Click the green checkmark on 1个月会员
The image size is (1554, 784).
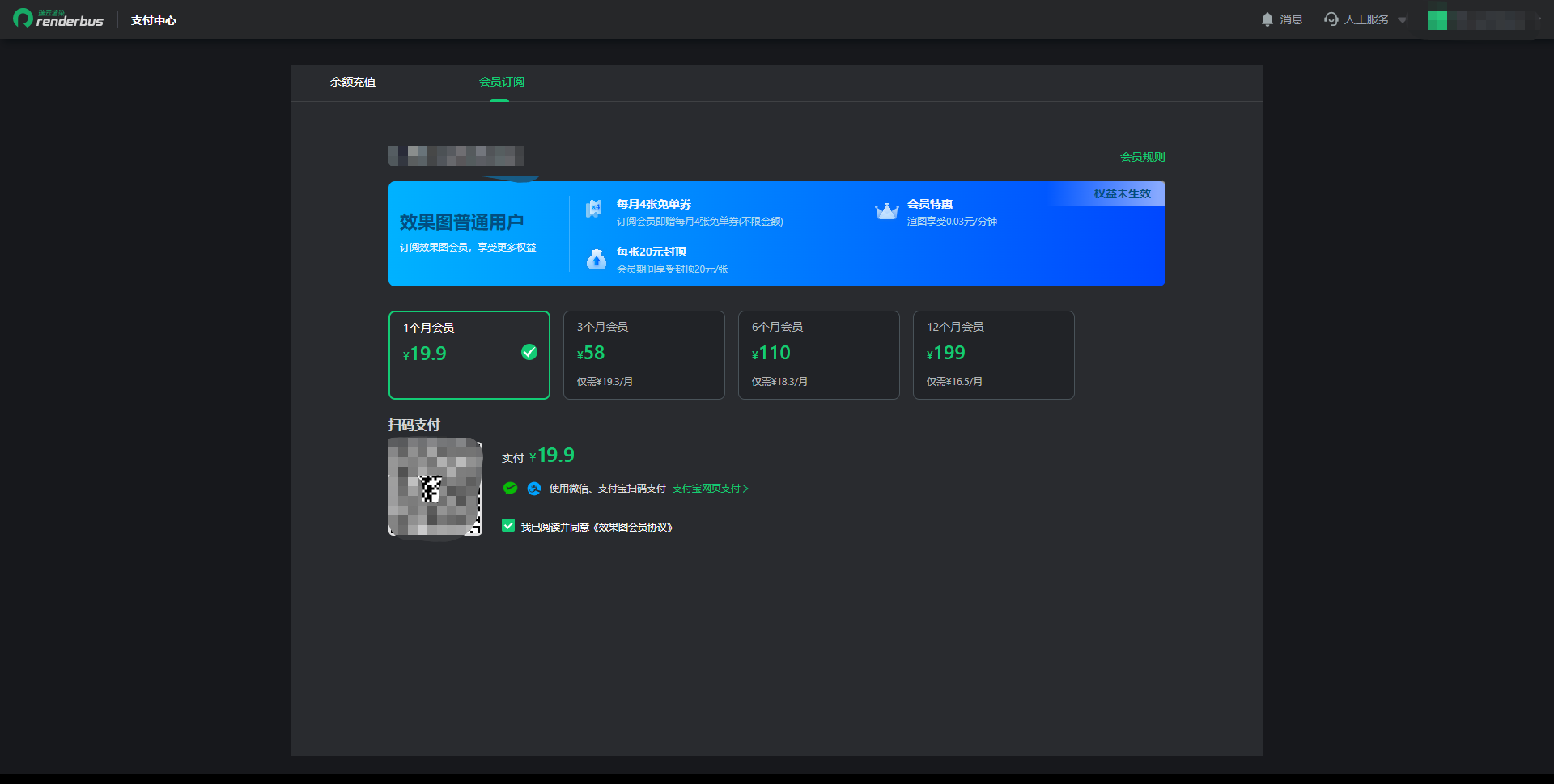click(529, 352)
